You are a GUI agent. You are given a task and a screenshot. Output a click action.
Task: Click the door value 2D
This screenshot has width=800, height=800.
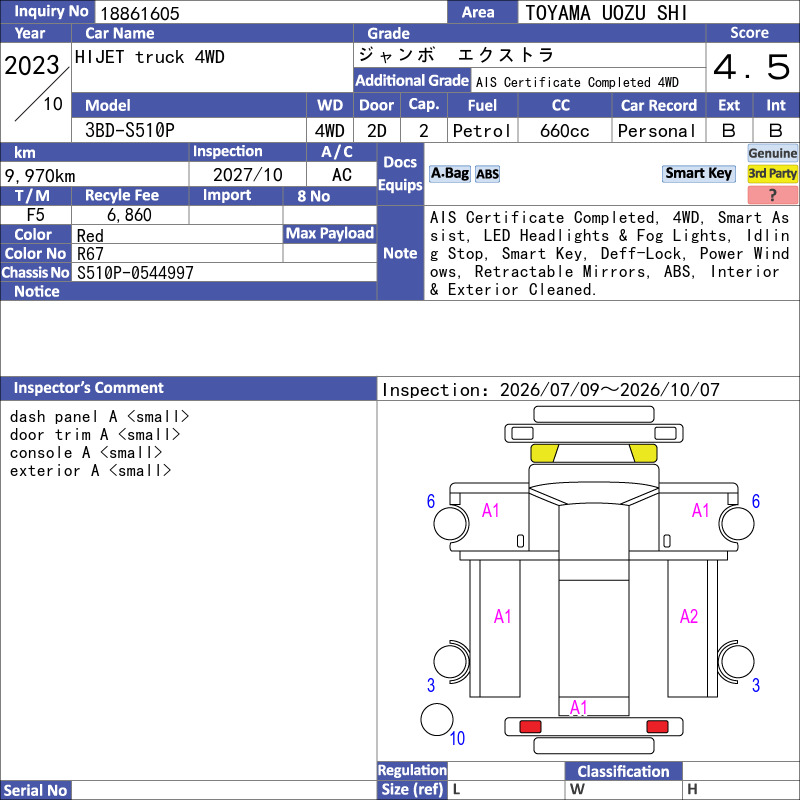coord(377,131)
